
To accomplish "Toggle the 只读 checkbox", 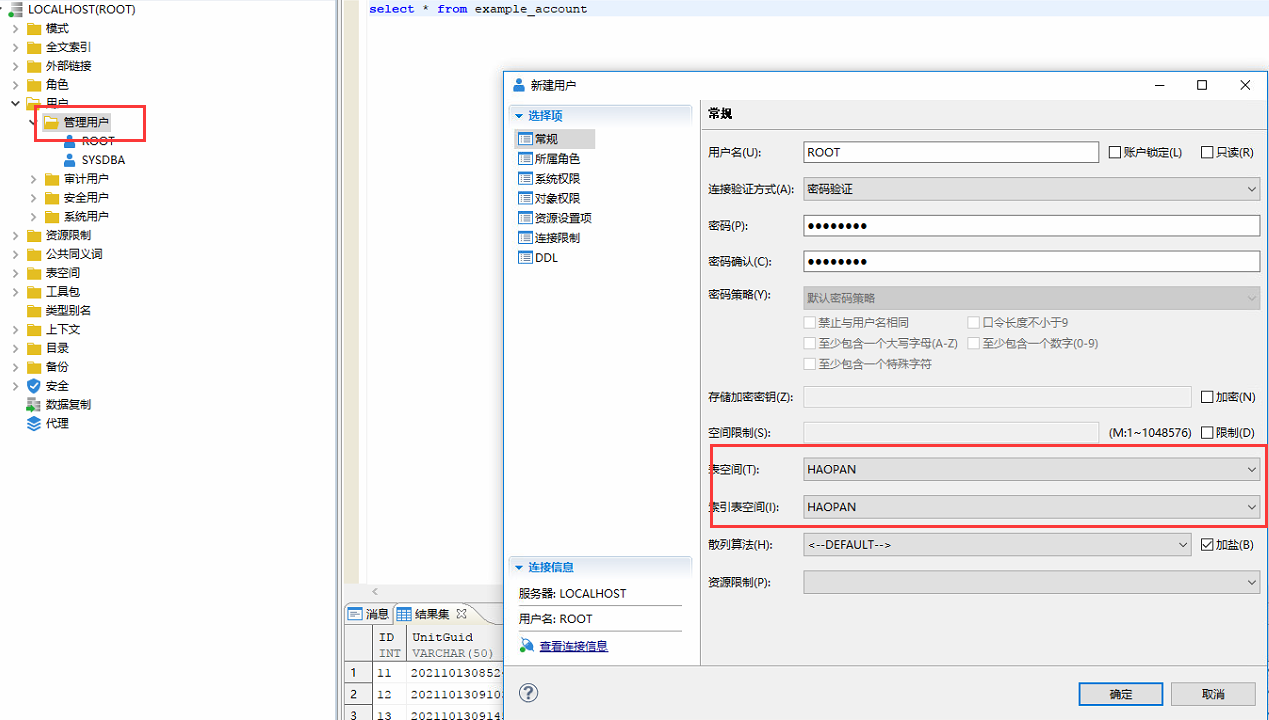I will [1207, 153].
